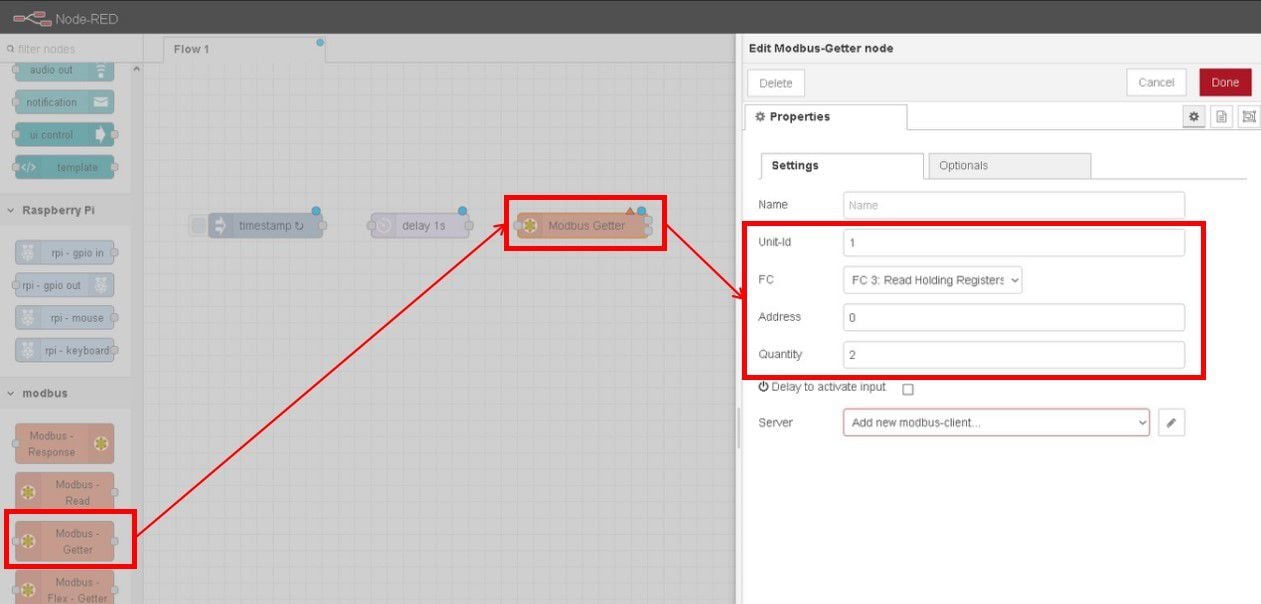This screenshot has width=1261, height=604.
Task: Click the delay 1s node on canvas
Action: (420, 226)
